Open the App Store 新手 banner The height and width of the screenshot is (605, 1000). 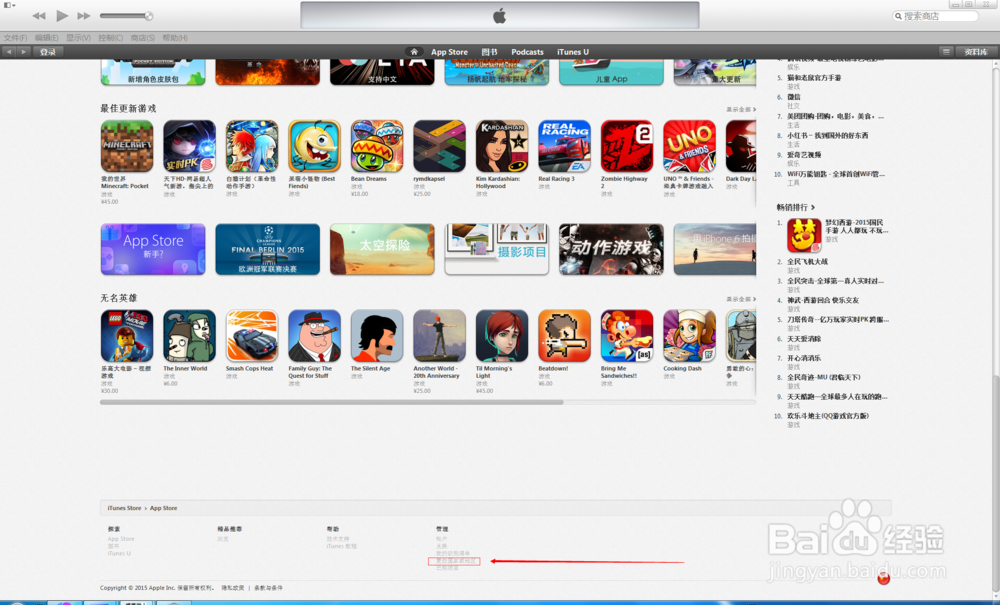coord(153,249)
